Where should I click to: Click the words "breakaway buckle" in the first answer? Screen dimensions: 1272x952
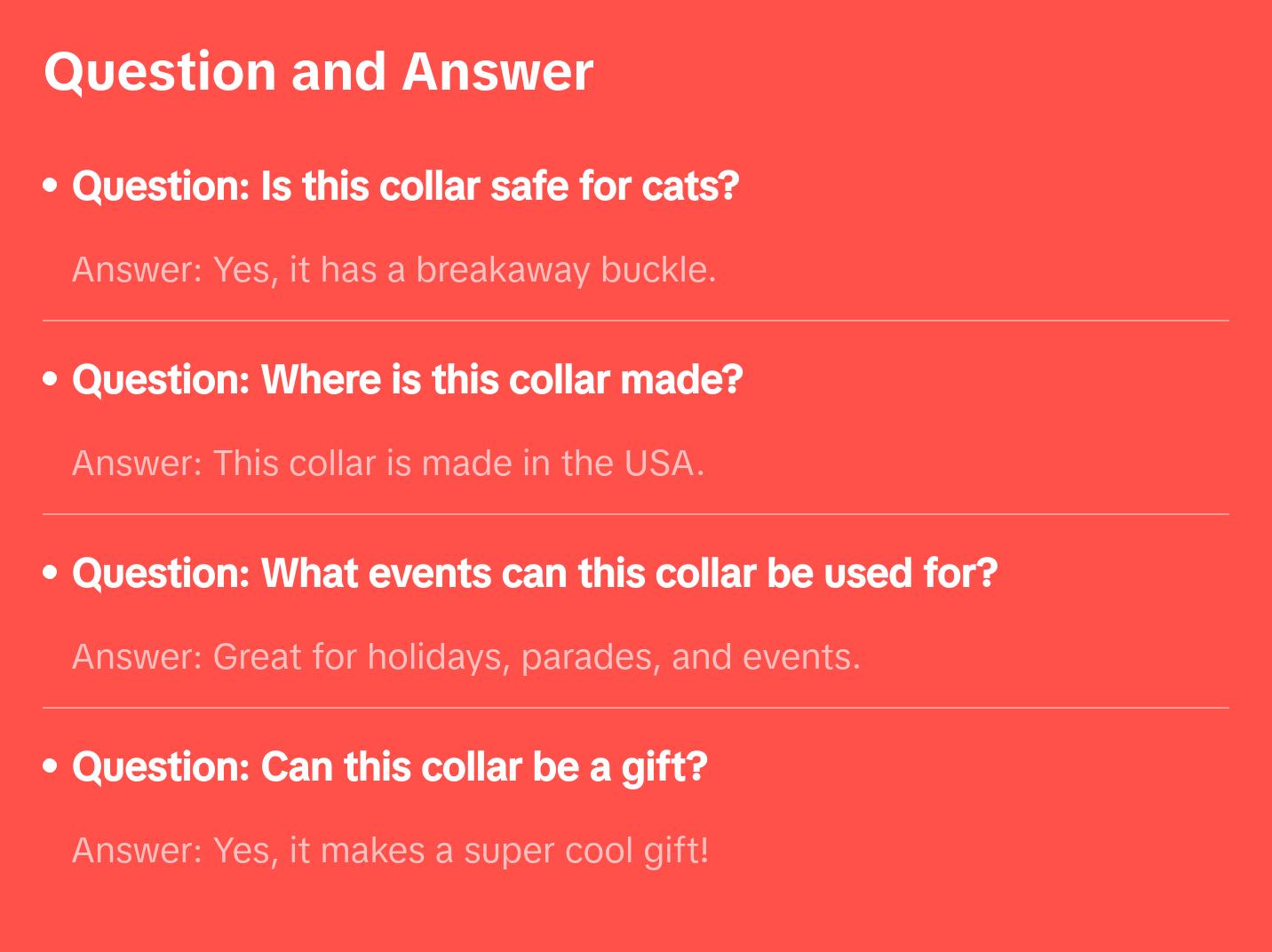point(565,270)
